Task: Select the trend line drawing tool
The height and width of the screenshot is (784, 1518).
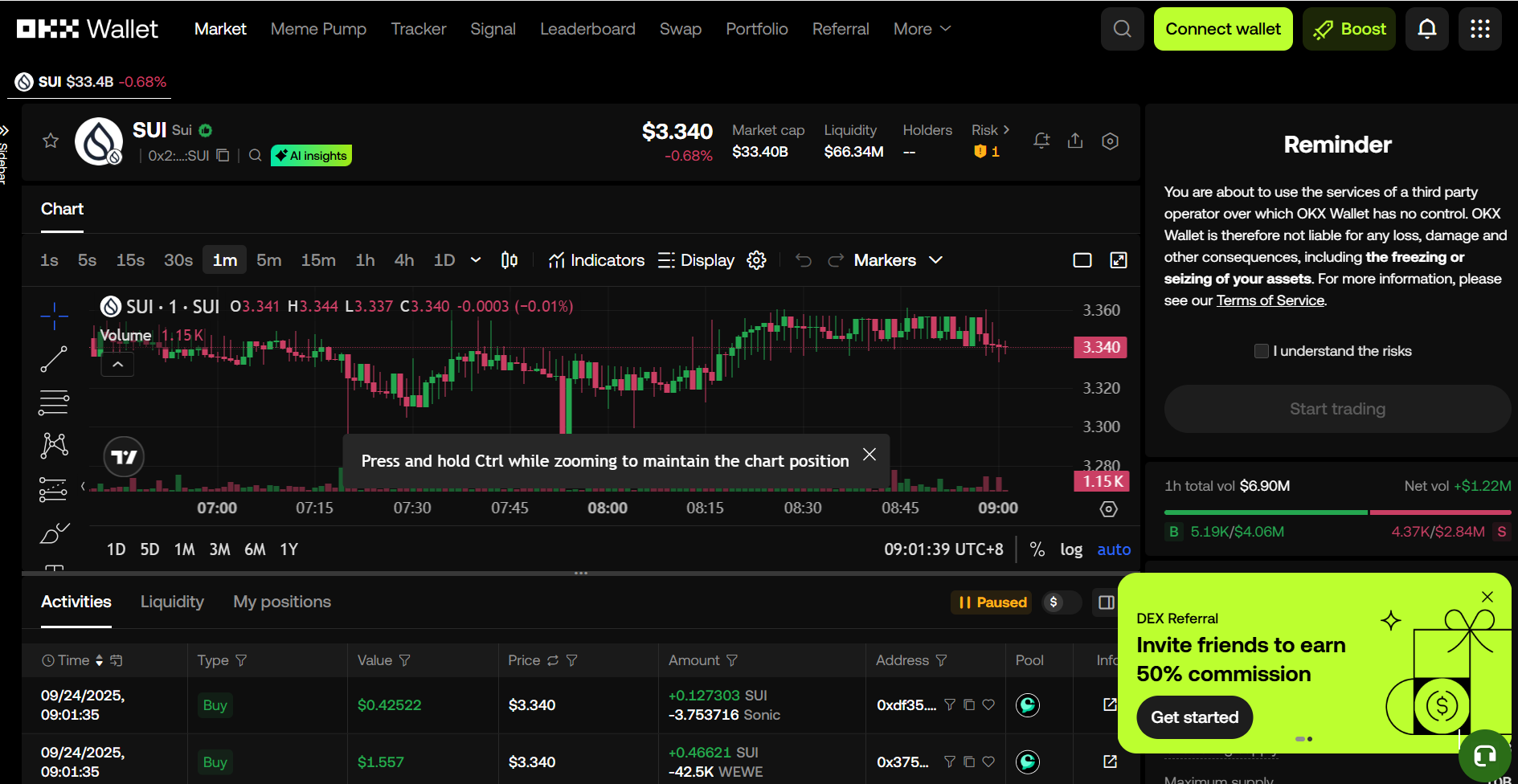Action: click(54, 359)
